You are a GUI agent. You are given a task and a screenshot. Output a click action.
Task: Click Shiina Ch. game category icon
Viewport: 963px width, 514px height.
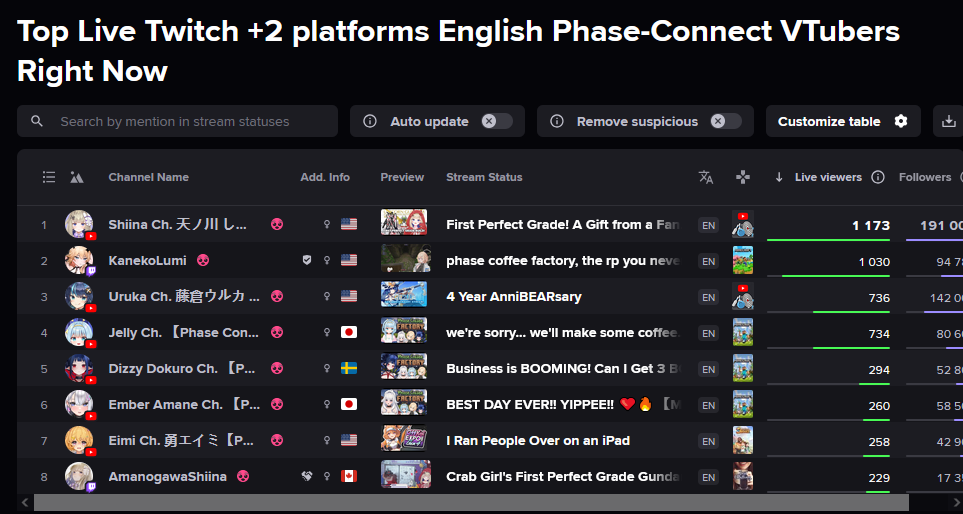point(743,225)
